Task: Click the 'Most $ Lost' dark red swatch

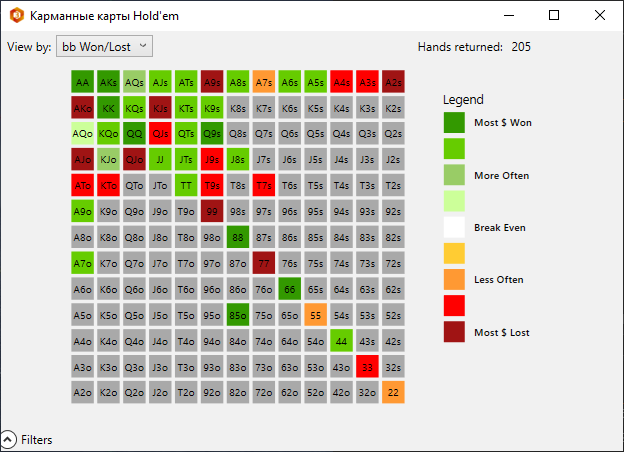Action: 454,332
